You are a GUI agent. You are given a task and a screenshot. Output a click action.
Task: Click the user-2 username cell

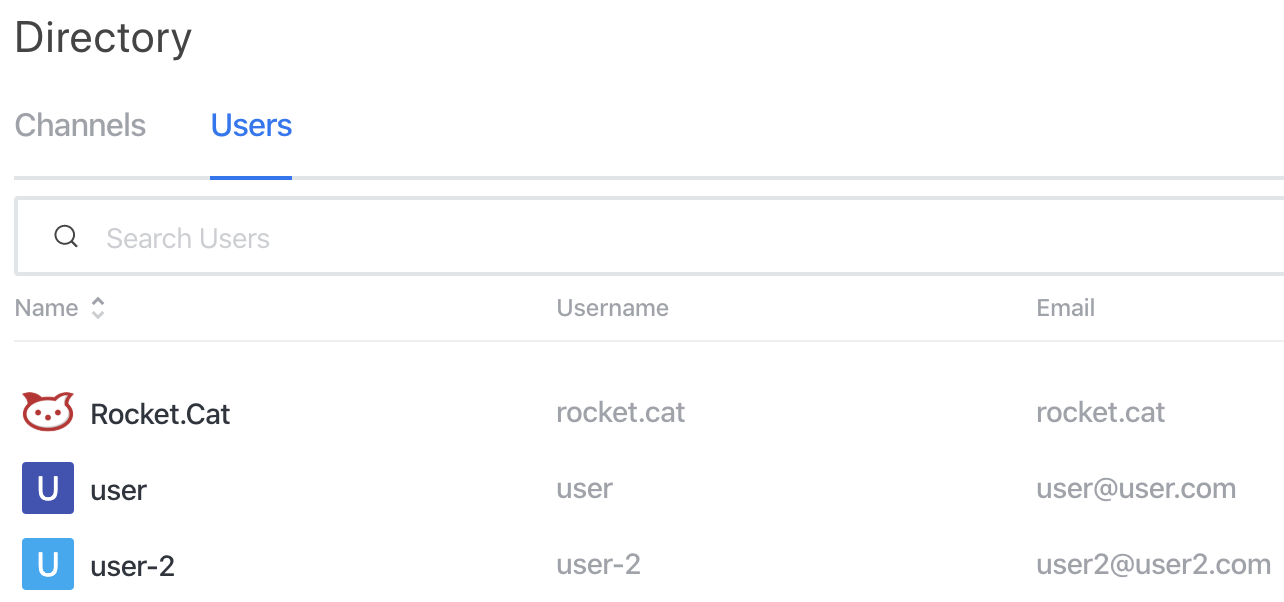tap(599, 565)
